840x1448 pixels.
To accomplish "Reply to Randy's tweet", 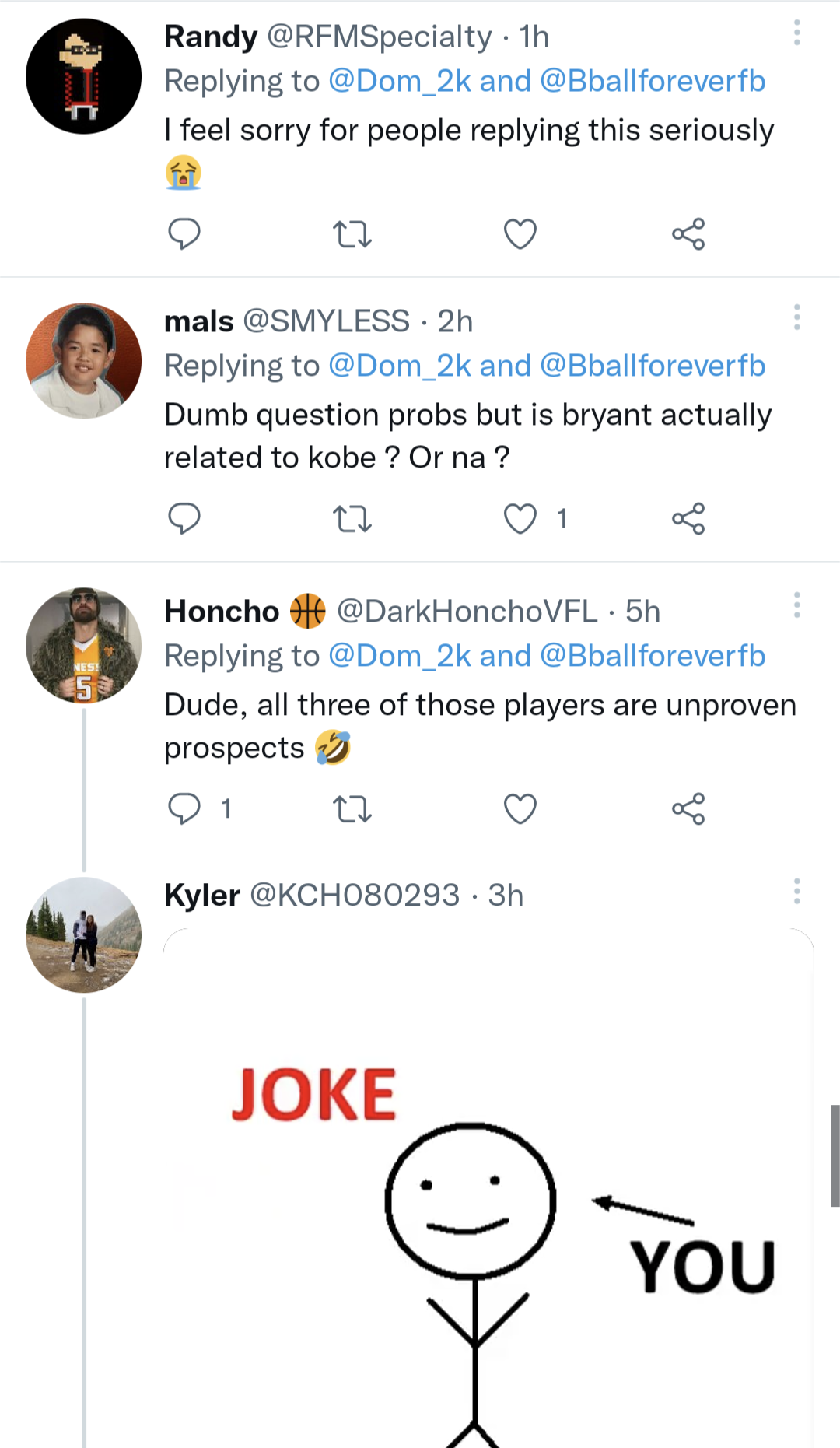I will (x=184, y=233).
